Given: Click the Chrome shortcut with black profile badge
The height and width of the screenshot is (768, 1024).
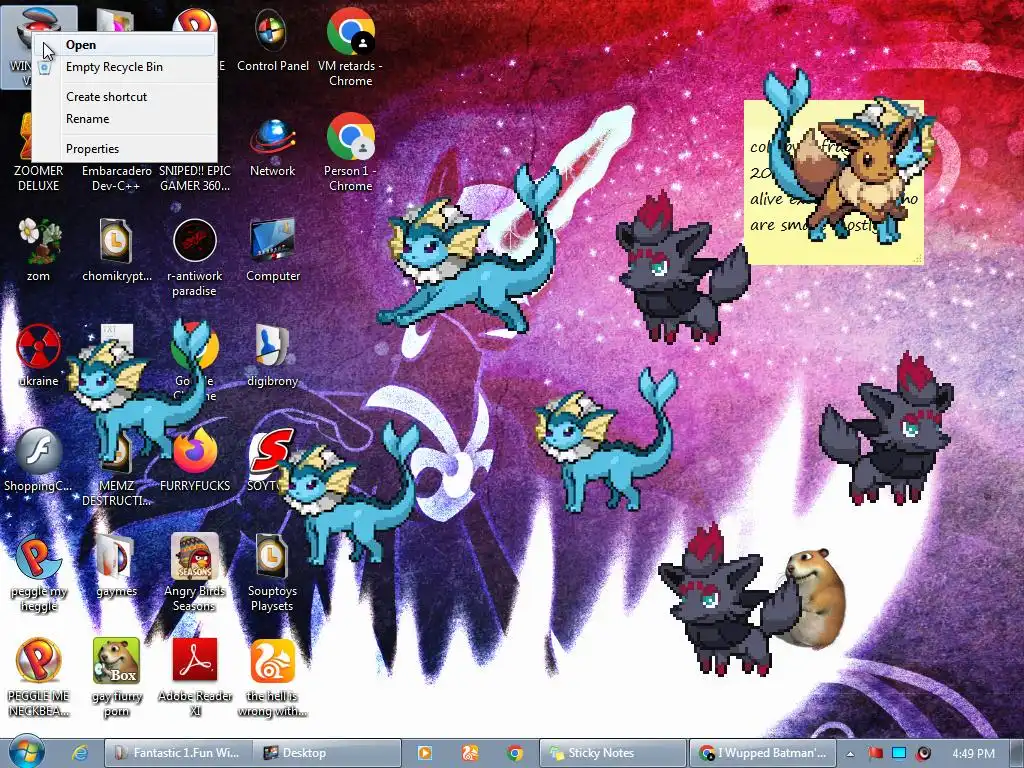Looking at the screenshot, I should point(350,48).
